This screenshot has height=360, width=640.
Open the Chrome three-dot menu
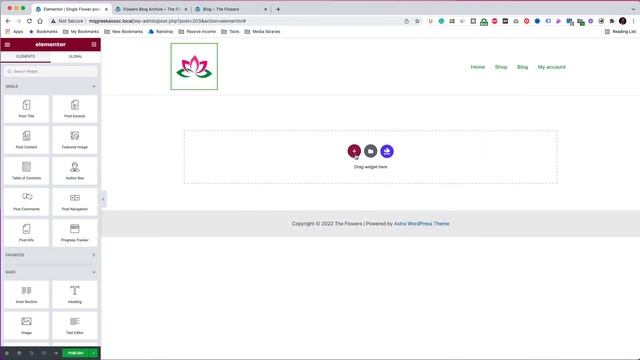coord(633,21)
